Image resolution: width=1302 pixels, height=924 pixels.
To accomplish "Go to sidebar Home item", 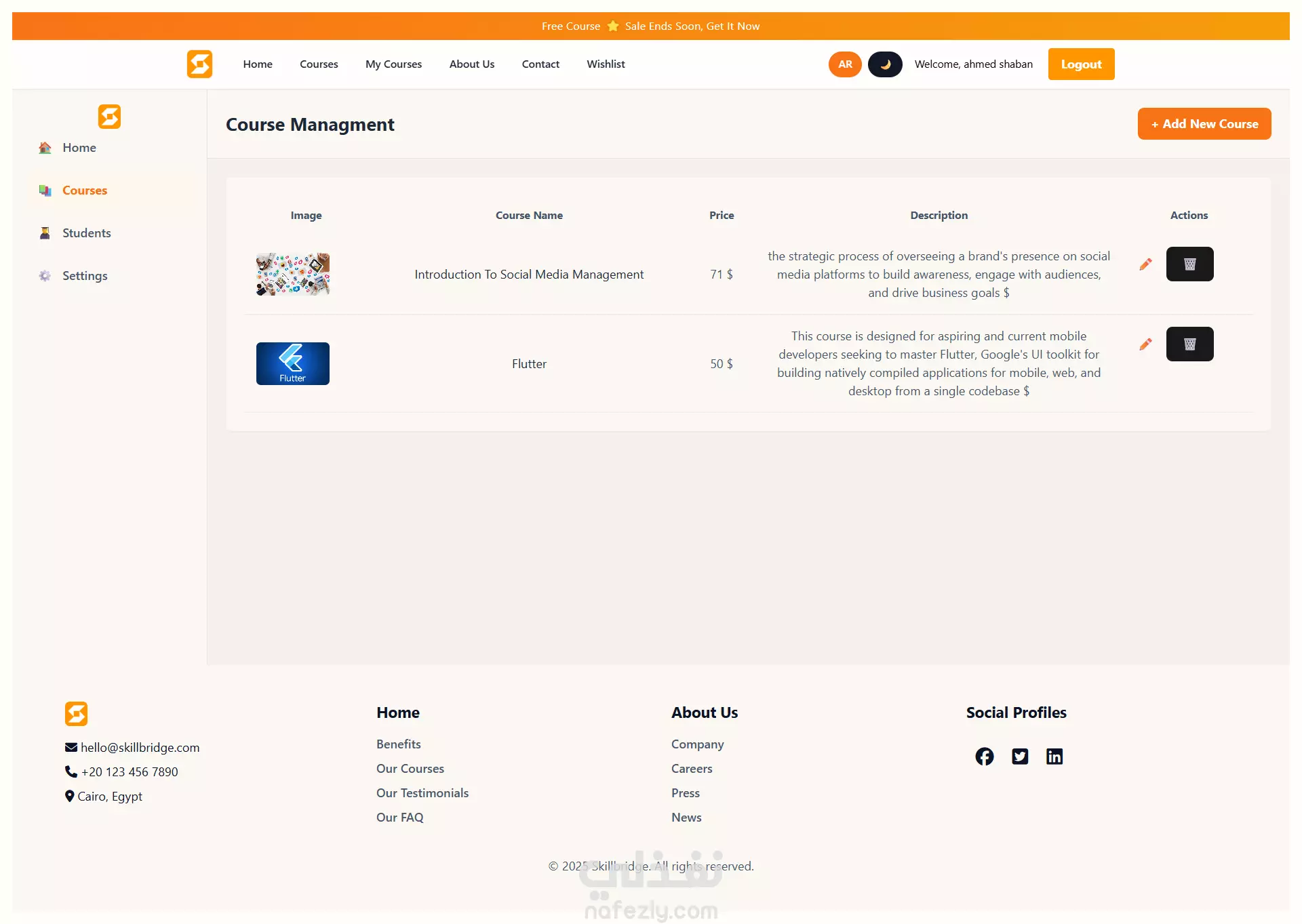I will 79,148.
